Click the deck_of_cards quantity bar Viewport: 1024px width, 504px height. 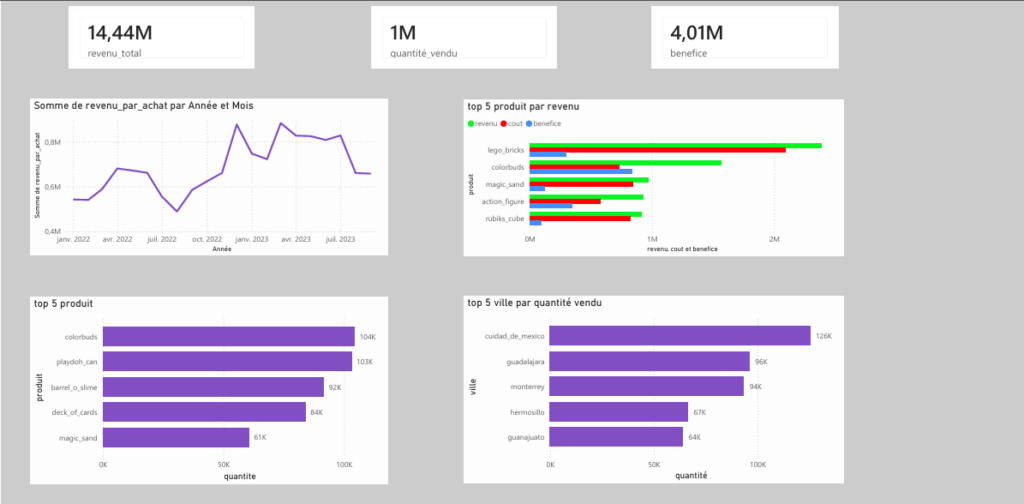pos(204,412)
